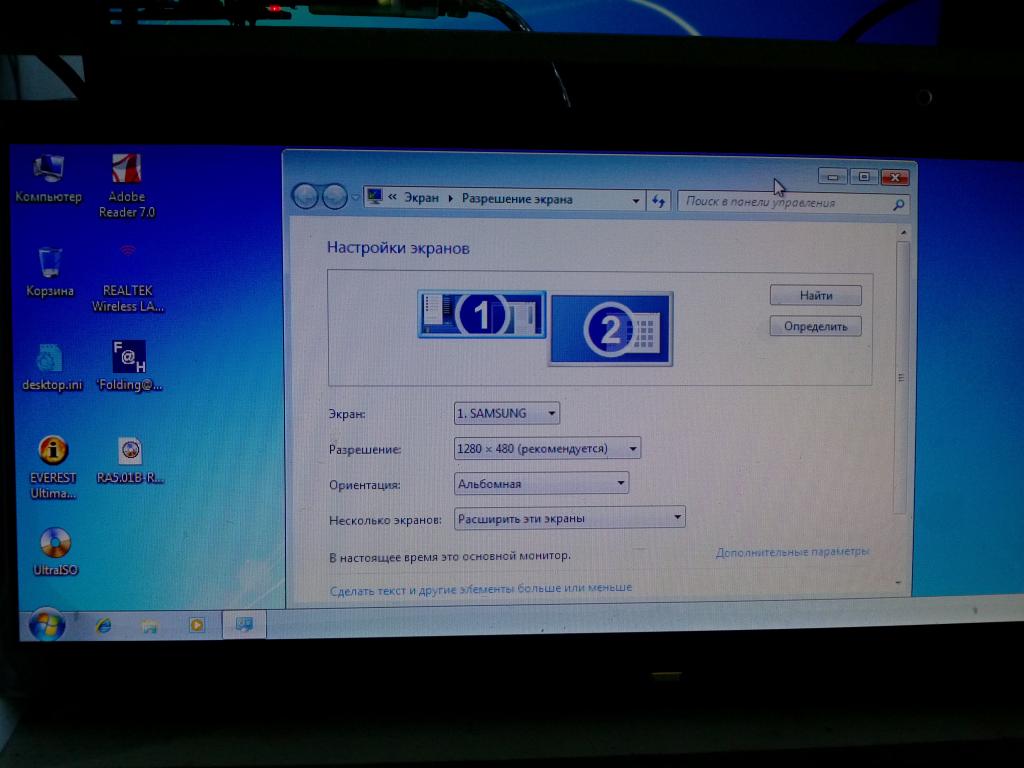Expand the address bar history dropdown
The image size is (1024, 768).
pyautogui.click(x=635, y=200)
